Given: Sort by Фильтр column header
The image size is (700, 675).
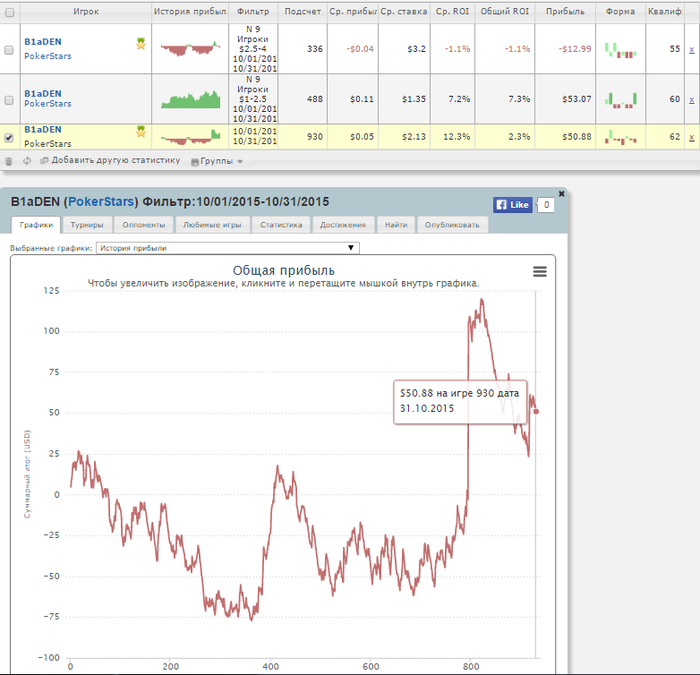Looking at the screenshot, I should (x=253, y=12).
